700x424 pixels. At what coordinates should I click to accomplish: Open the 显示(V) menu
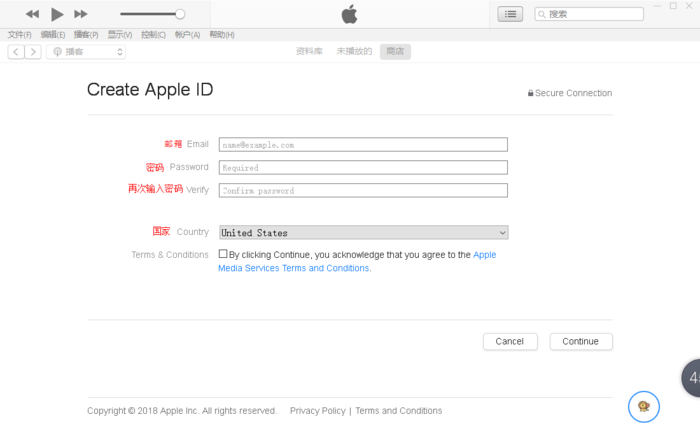[x=120, y=34]
